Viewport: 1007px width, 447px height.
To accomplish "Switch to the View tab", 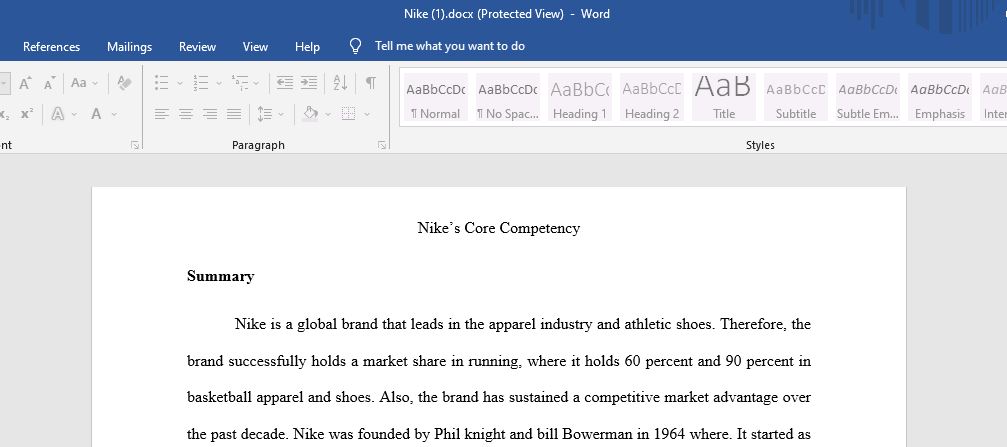I will [x=255, y=47].
